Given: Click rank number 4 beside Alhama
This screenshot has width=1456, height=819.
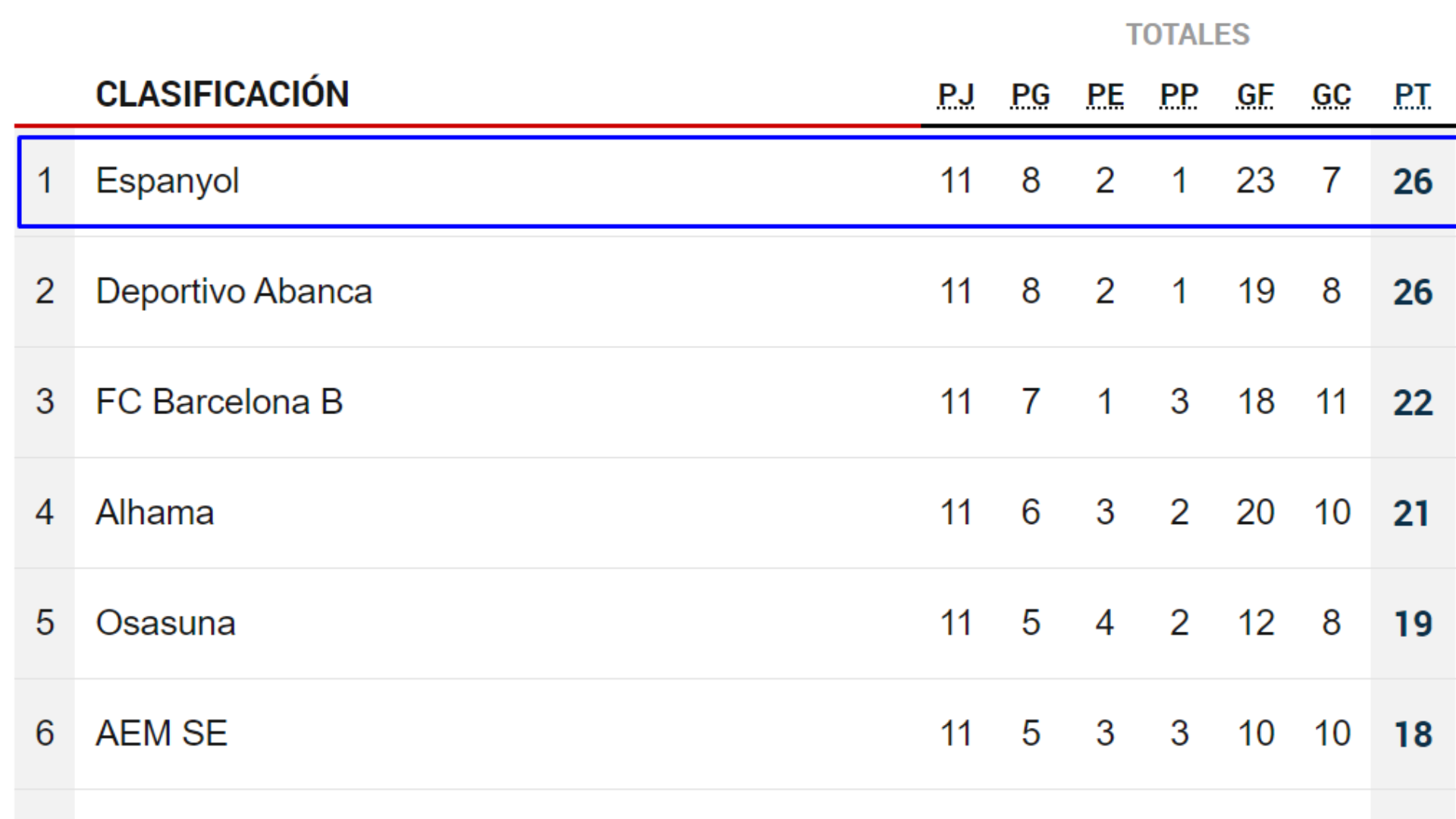Looking at the screenshot, I should (x=44, y=512).
